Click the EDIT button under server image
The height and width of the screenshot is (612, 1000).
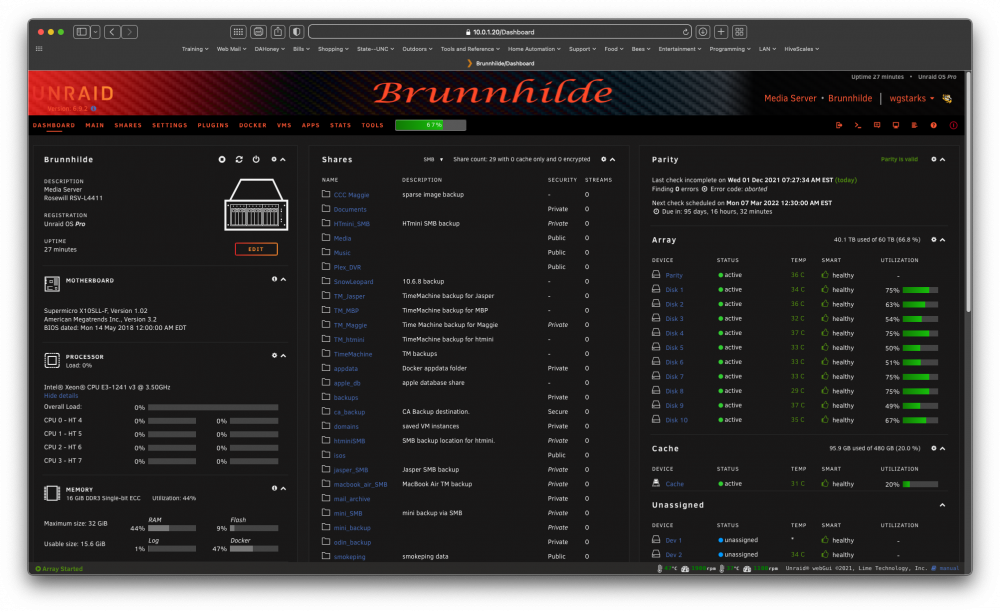pos(256,249)
